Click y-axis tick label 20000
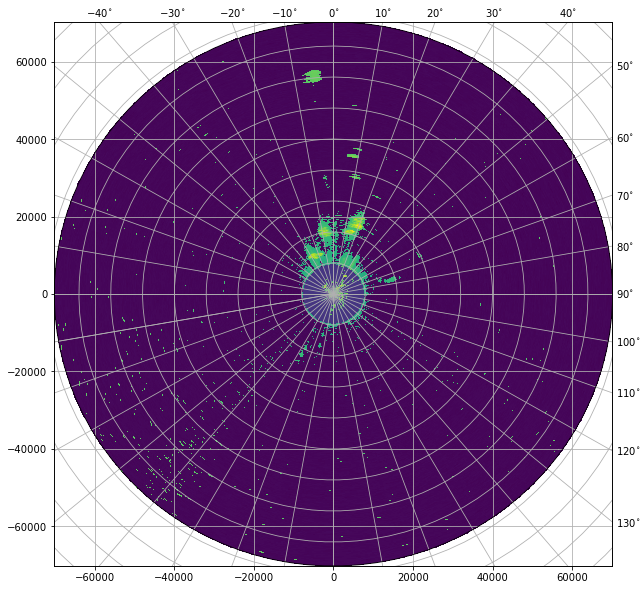Screen dimensions: 640x590 click(x=31, y=217)
